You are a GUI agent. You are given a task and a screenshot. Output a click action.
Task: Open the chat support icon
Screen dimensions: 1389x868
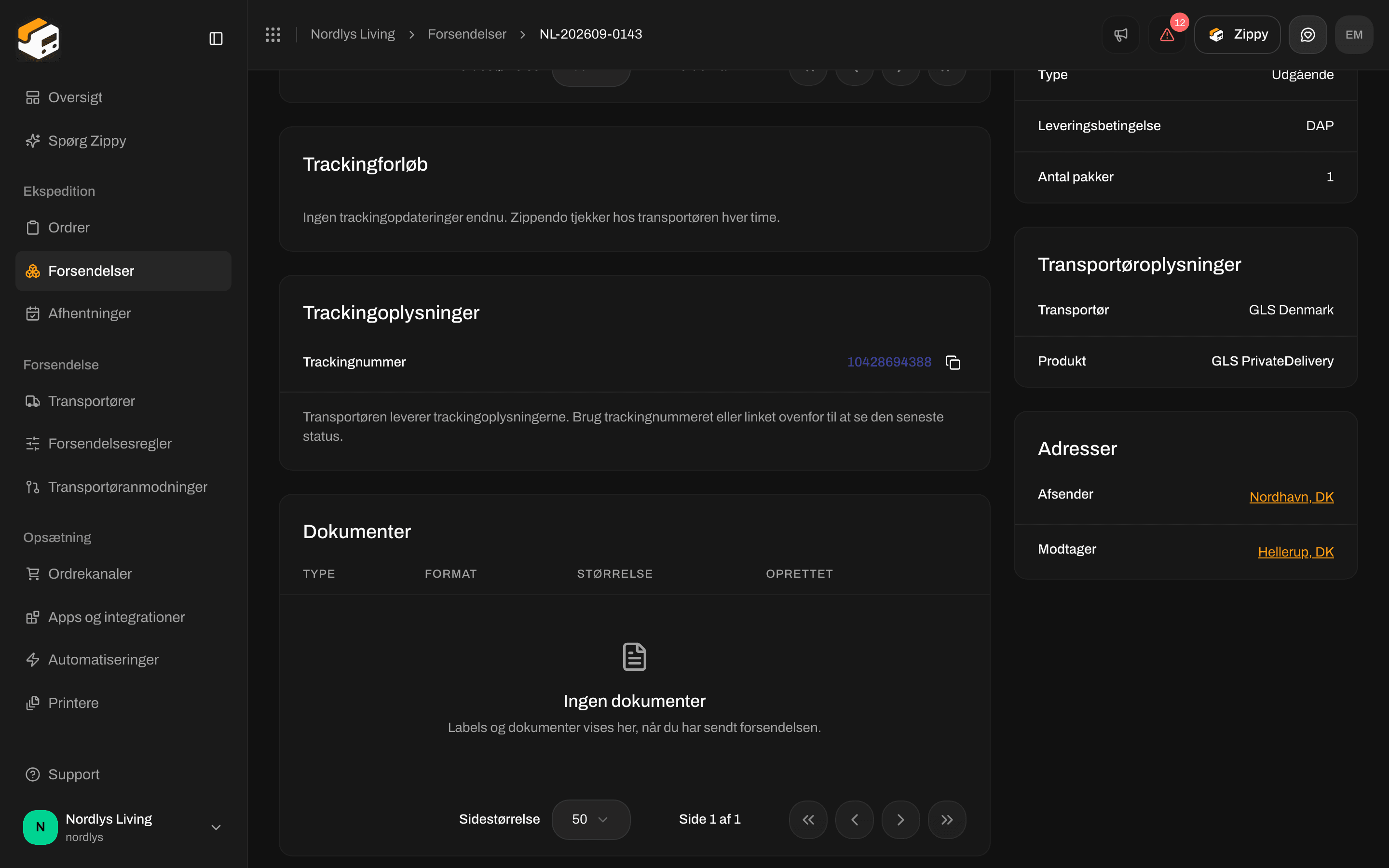click(x=1307, y=34)
